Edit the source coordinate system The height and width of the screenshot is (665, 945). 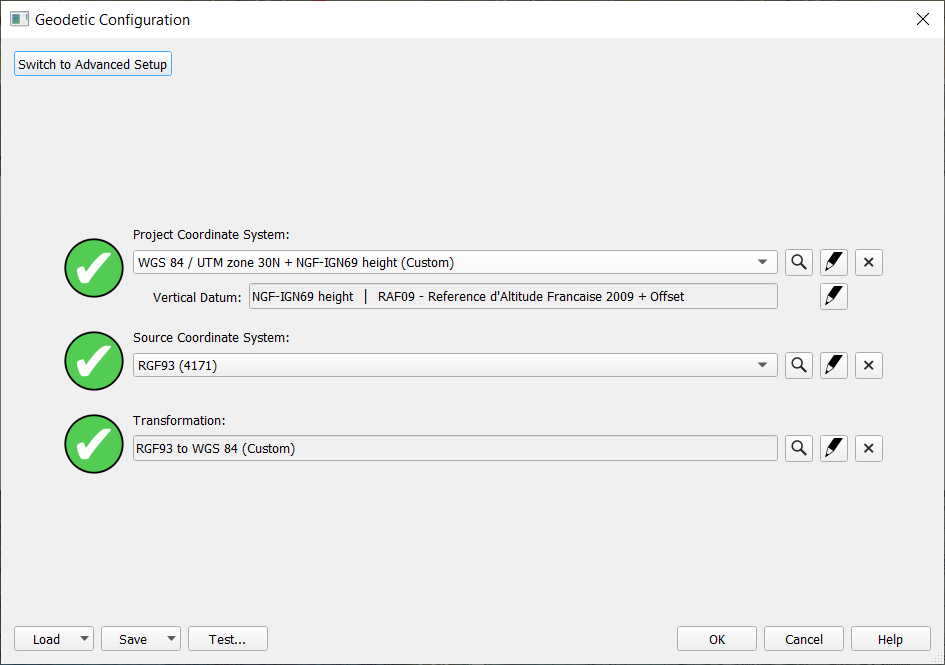[x=834, y=365]
